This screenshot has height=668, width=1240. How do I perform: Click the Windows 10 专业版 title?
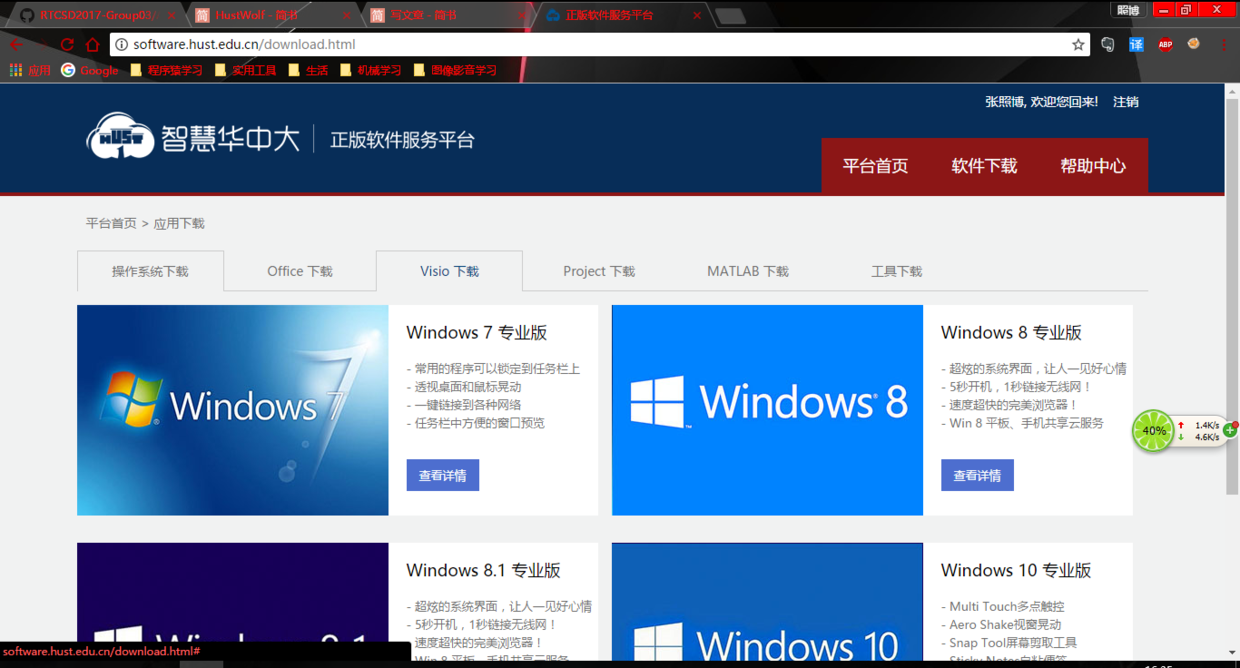click(x=1016, y=571)
